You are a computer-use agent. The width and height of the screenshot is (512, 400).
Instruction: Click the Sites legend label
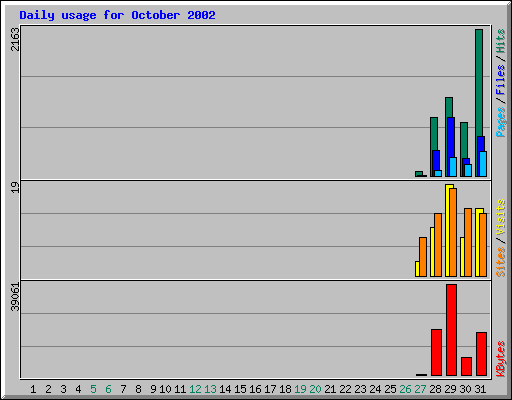(500, 262)
